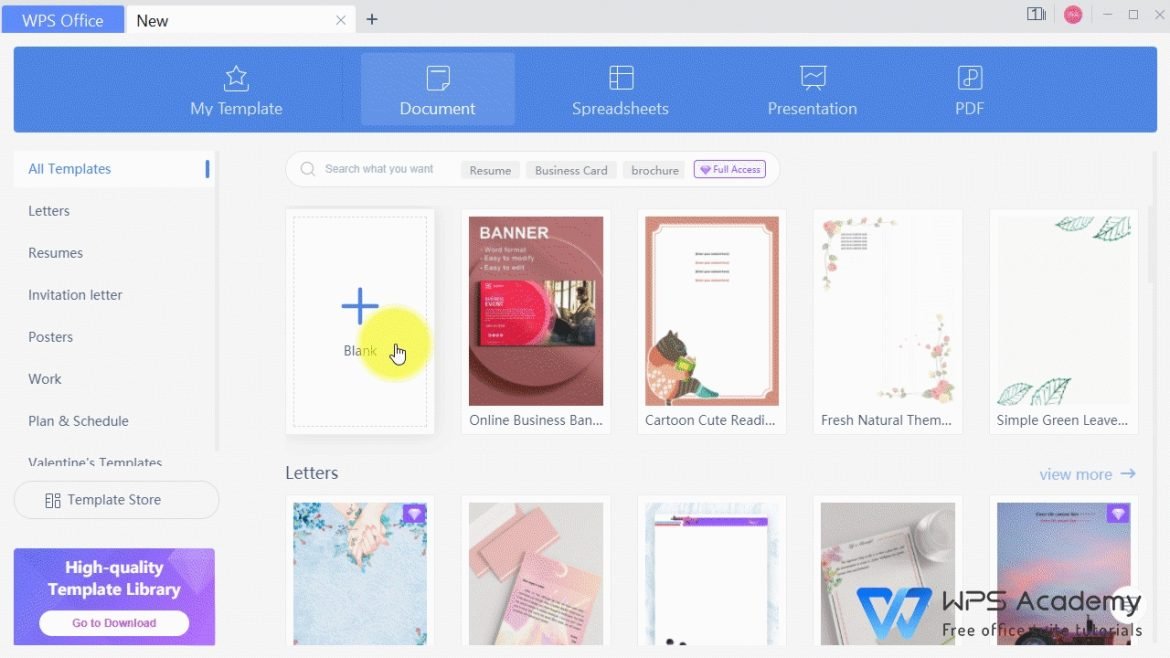Open a new tab with plus button

click(372, 18)
